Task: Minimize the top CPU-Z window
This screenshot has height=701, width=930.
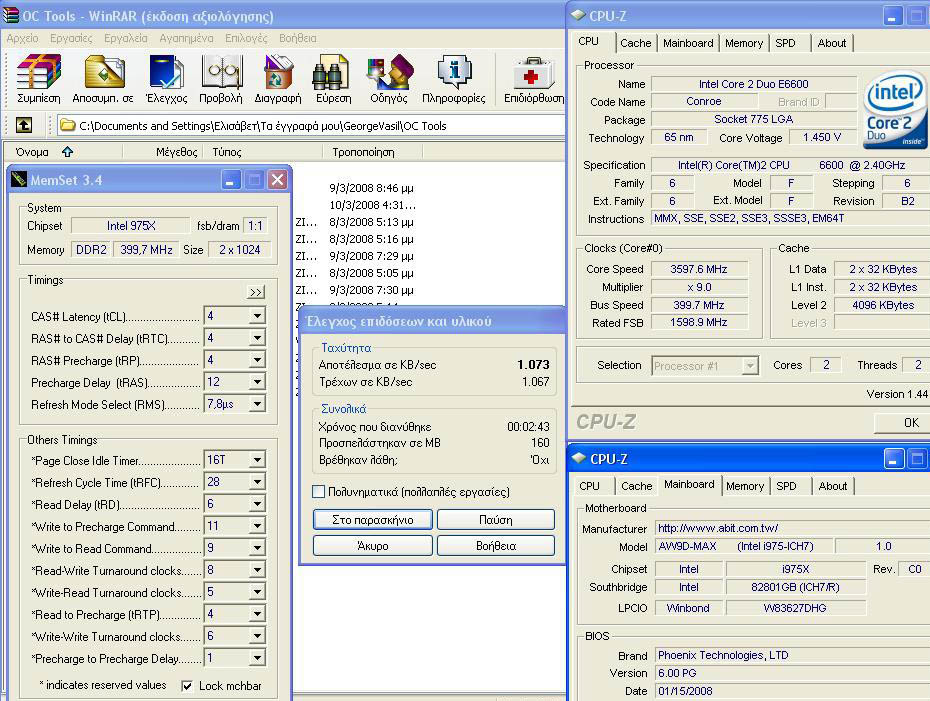Action: point(893,16)
